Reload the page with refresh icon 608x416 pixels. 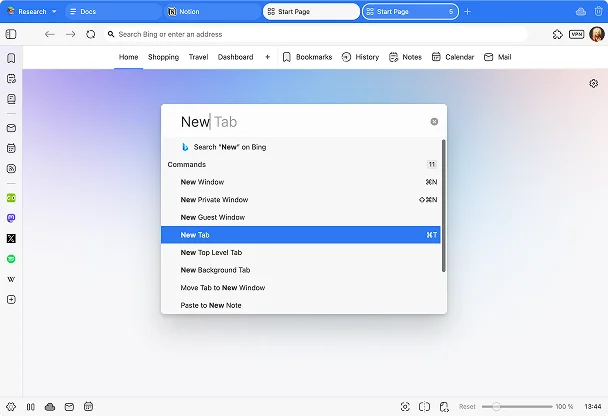click(91, 34)
